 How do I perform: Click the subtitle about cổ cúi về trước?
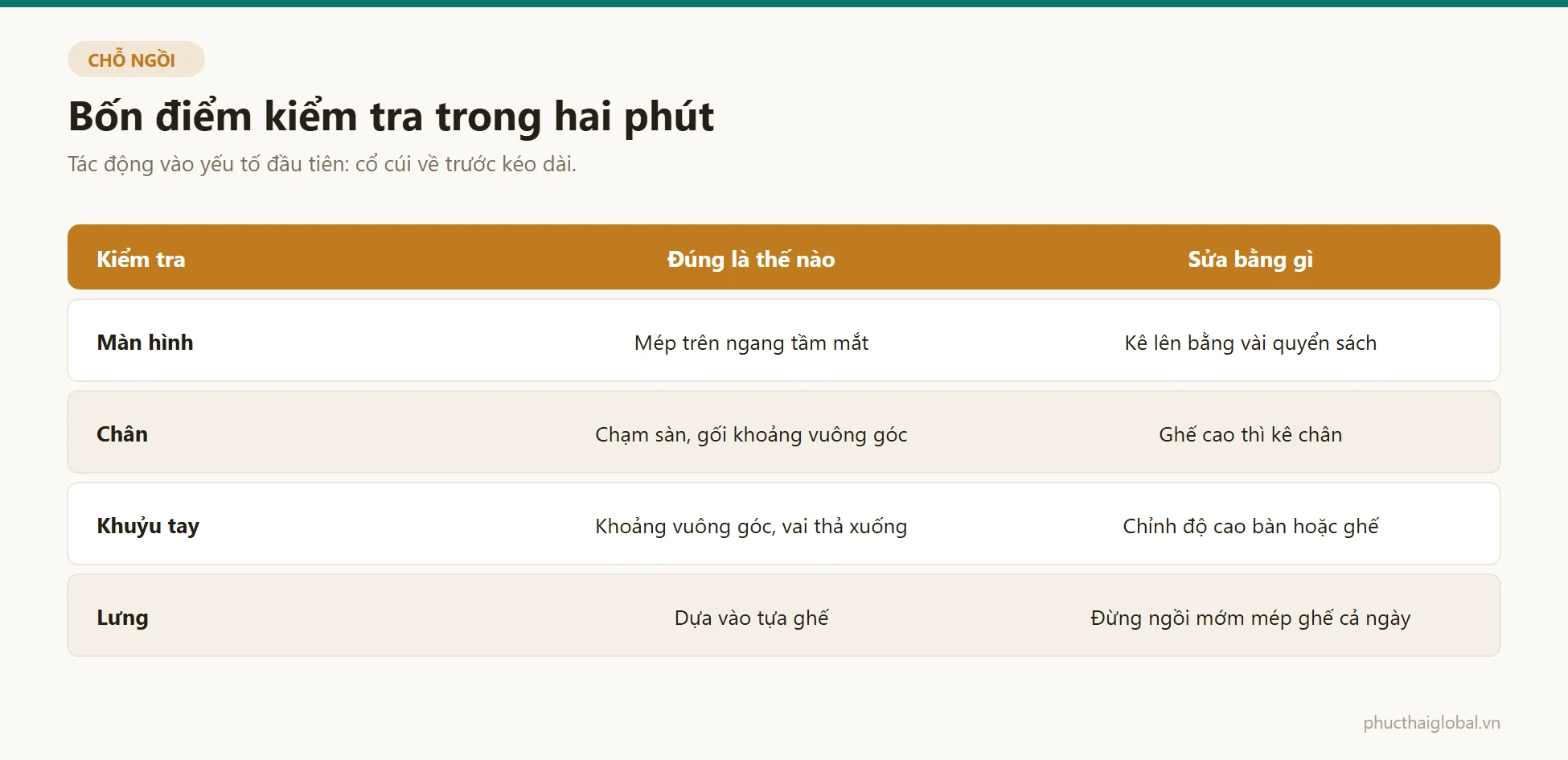(x=322, y=164)
